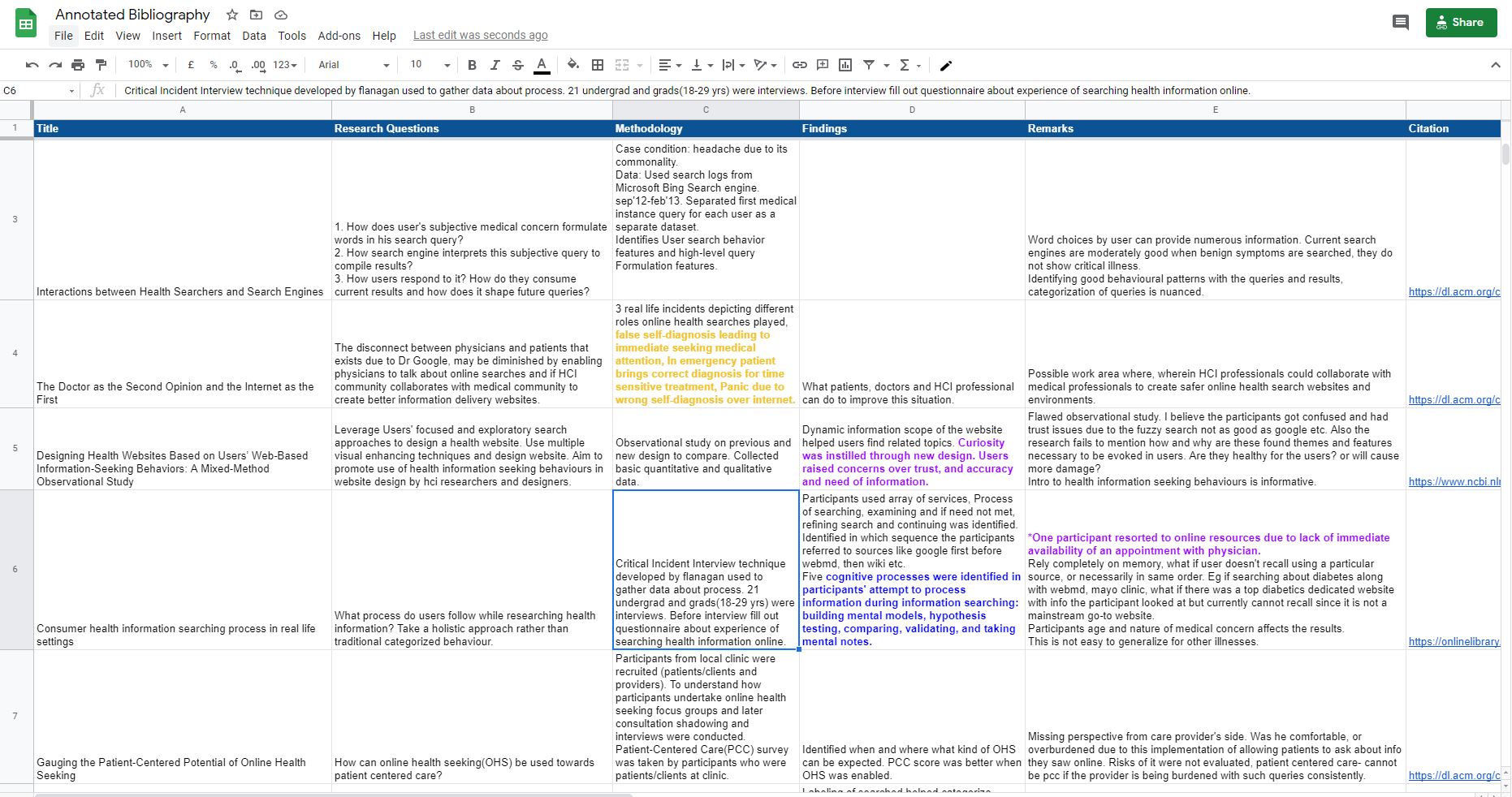Toggle strikethrough formatting

click(x=517, y=65)
